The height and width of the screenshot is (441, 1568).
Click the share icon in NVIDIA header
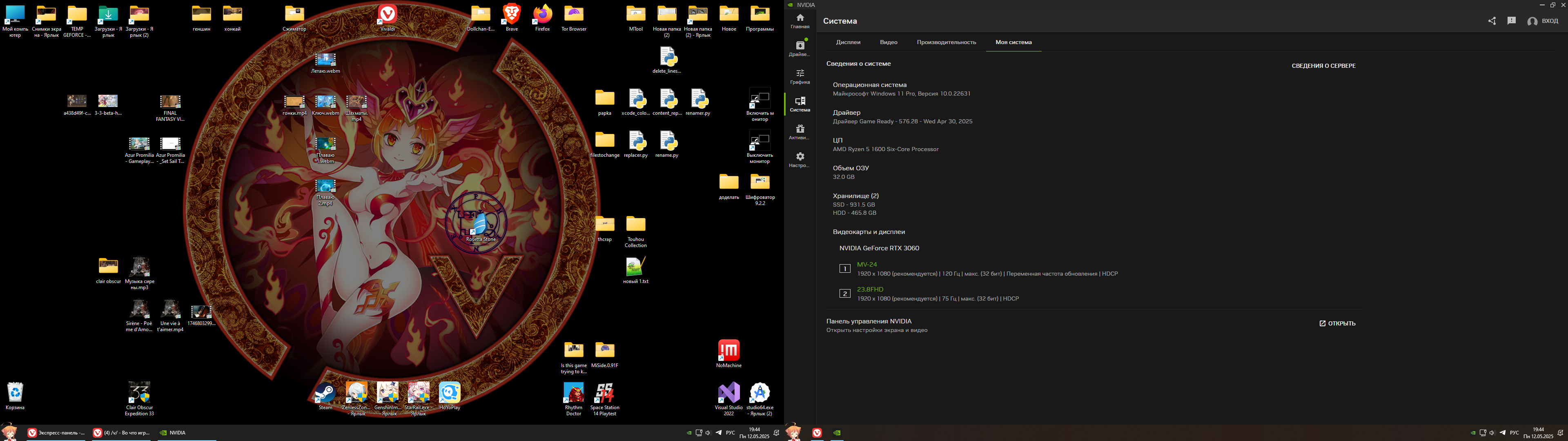(1492, 21)
